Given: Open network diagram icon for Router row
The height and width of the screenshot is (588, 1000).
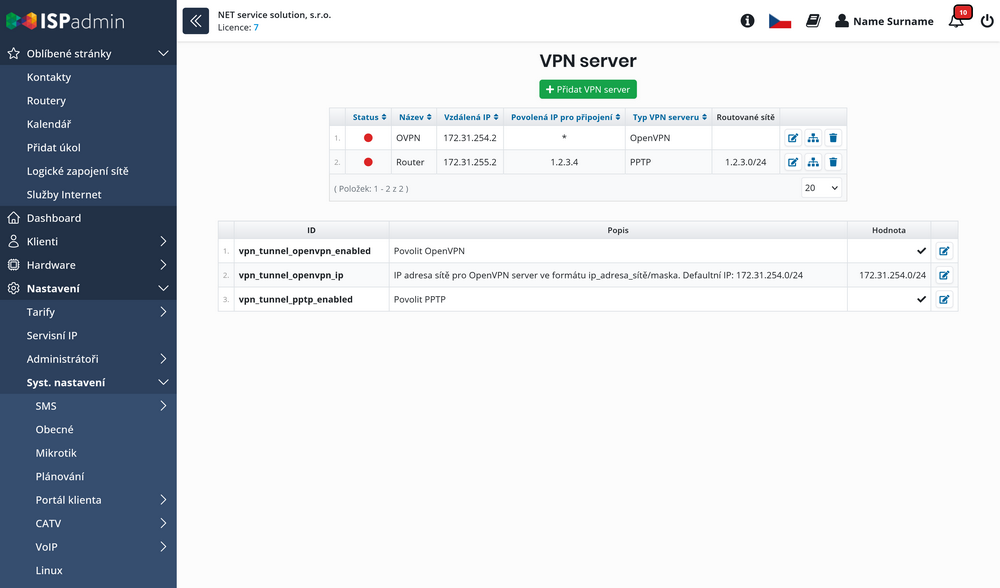Looking at the screenshot, I should [813, 162].
